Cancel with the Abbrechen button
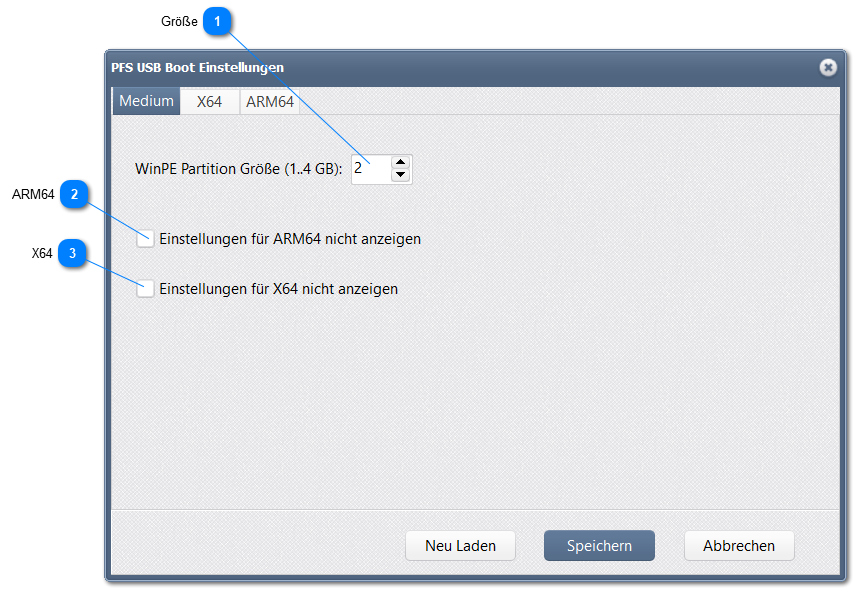Screen dimensions: 856x591 point(739,546)
